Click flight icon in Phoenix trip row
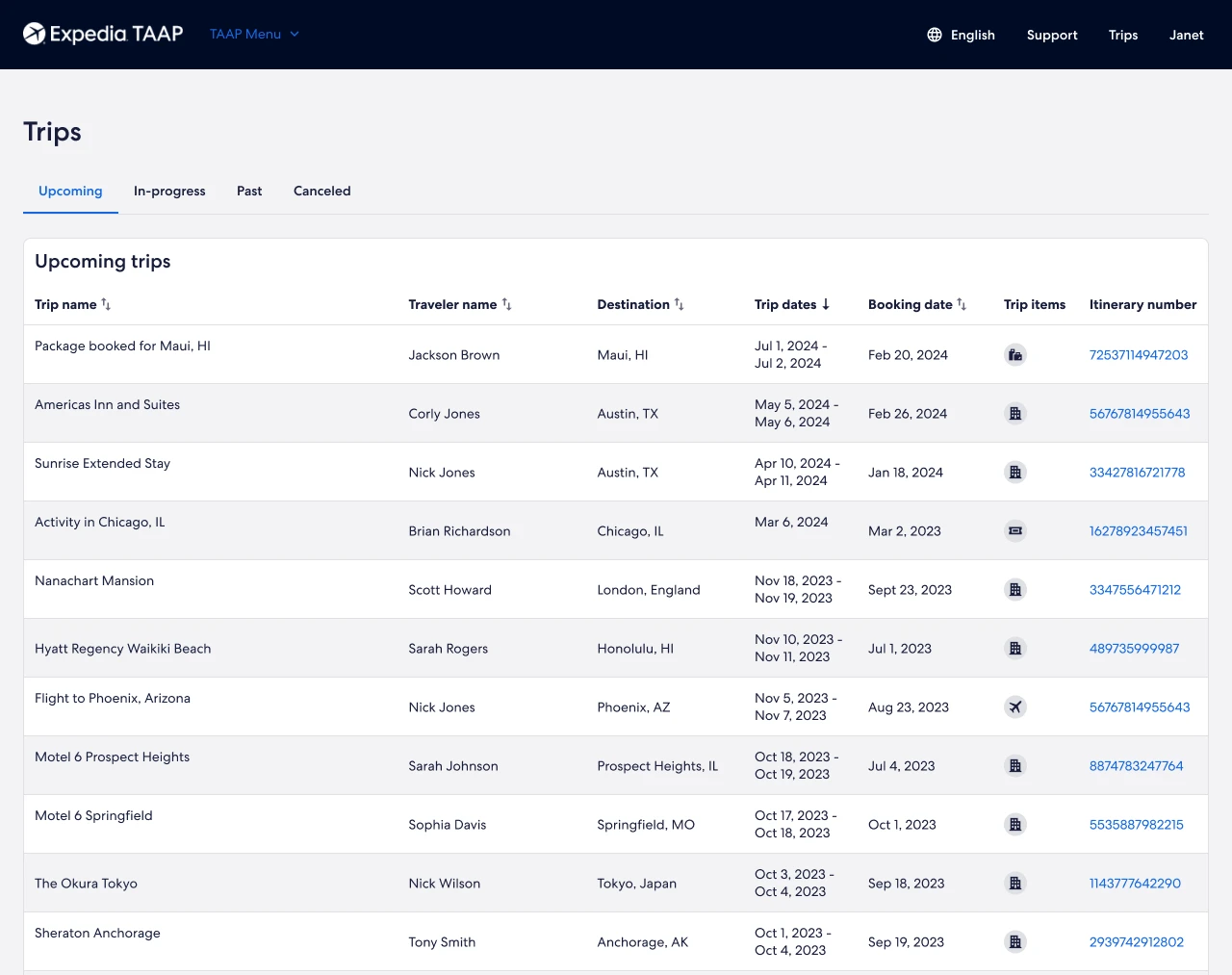 click(1015, 707)
